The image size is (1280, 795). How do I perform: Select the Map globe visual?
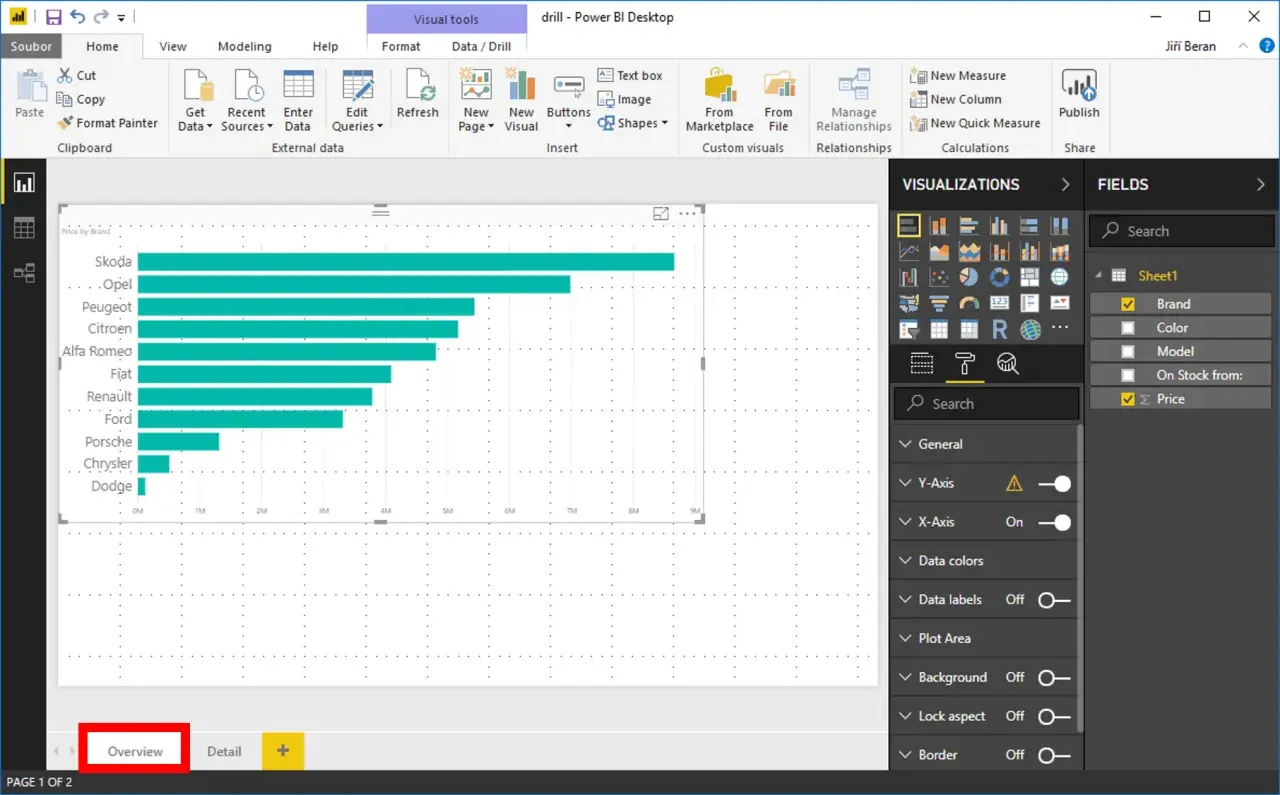pos(1060,277)
